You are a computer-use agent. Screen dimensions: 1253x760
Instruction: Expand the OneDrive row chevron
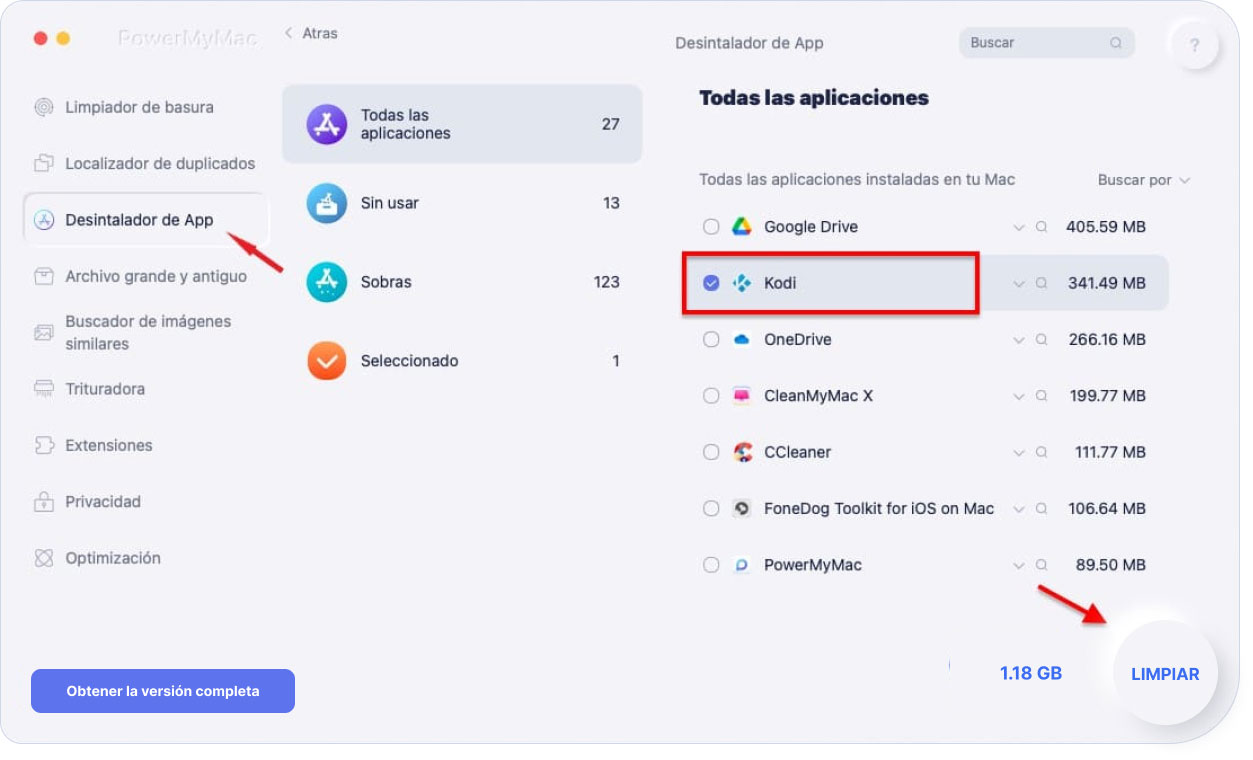point(1019,341)
